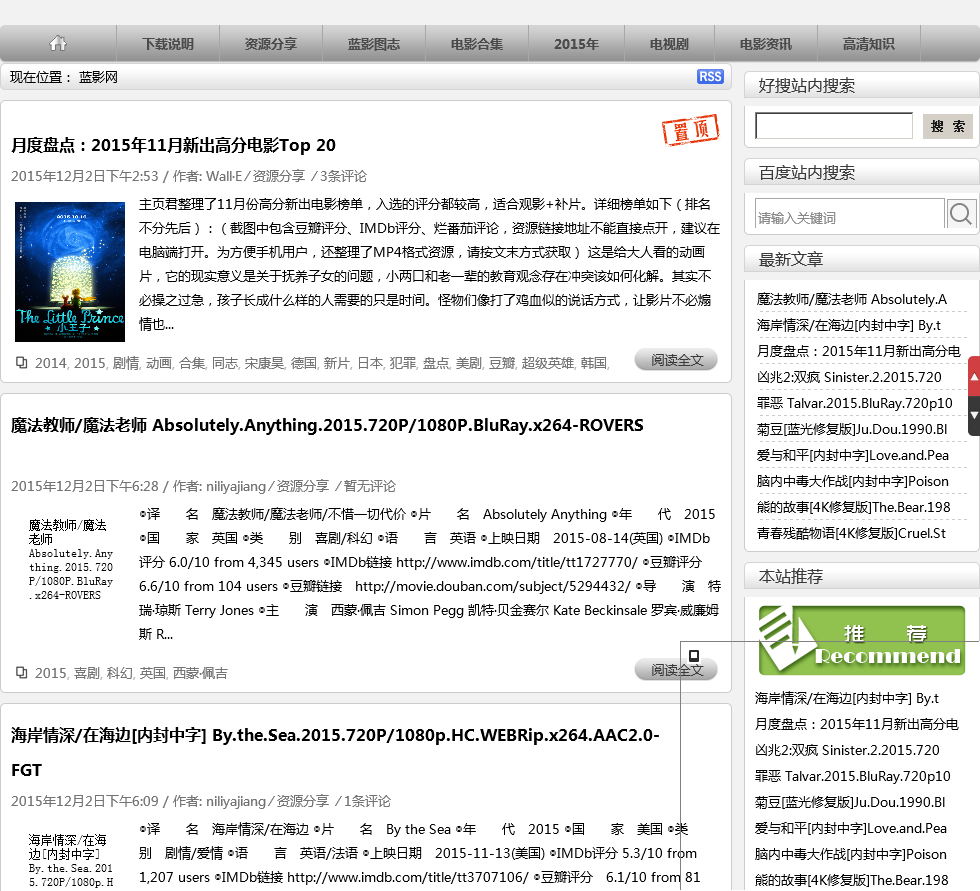This screenshot has height=891, width=980.
Task: Open the 蓝影图志 menu
Action: click(x=374, y=44)
